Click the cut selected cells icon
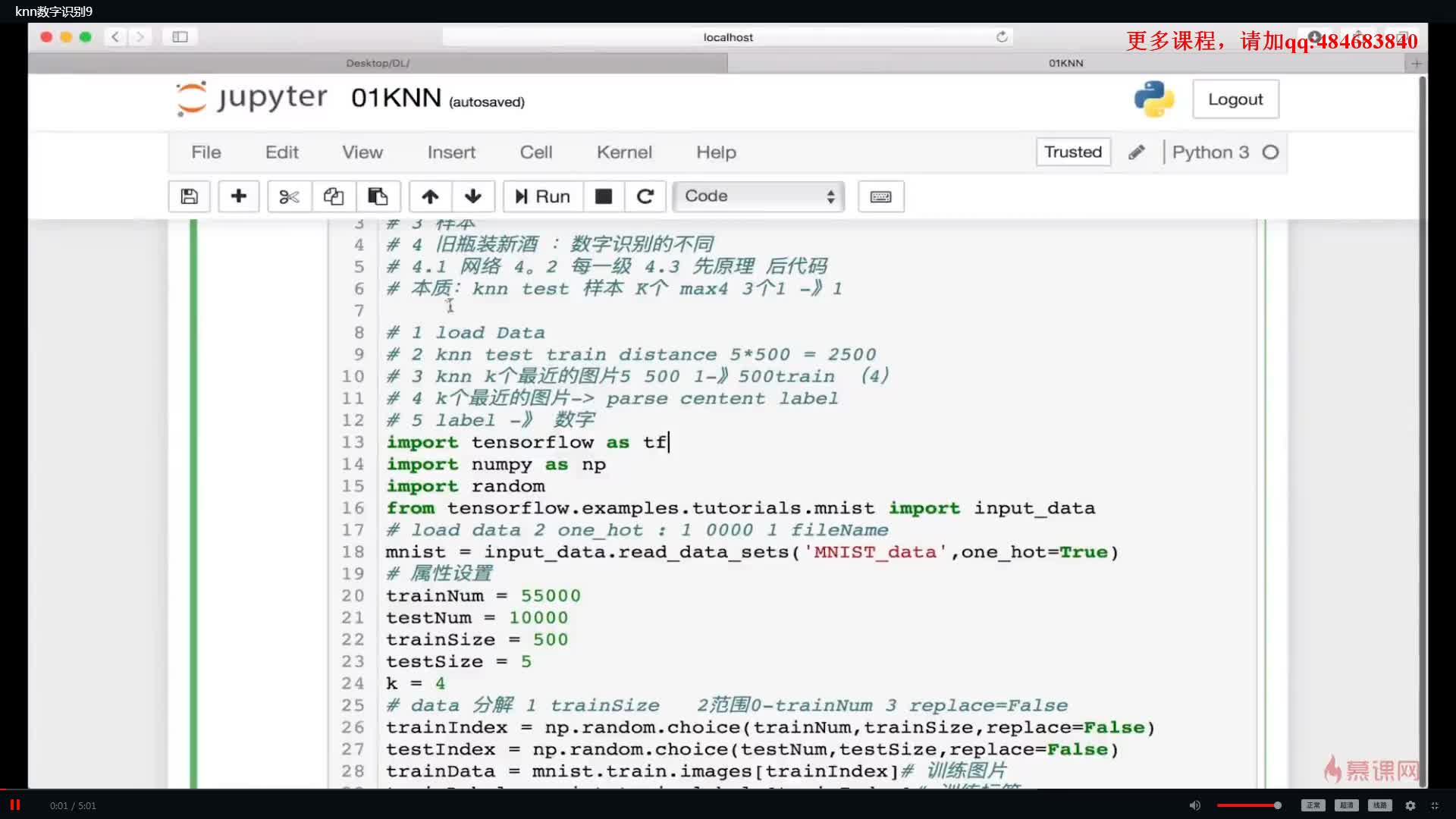Viewport: 1456px width, 819px height. [288, 196]
